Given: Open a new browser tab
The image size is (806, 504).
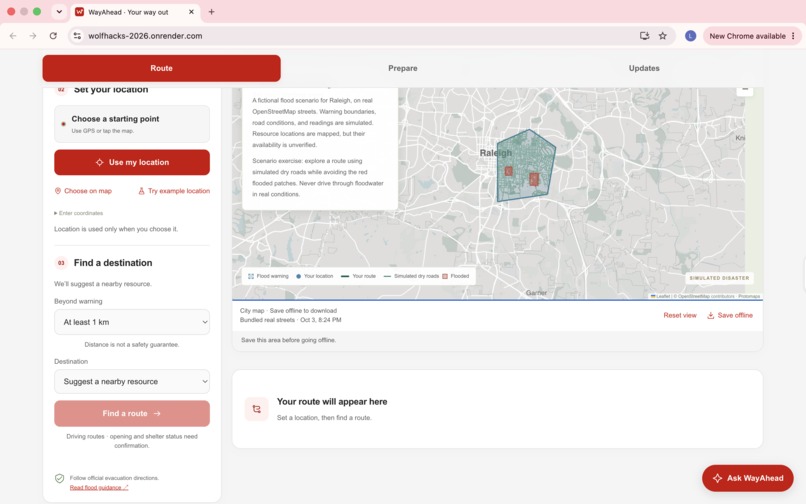Looking at the screenshot, I should click(211, 12).
